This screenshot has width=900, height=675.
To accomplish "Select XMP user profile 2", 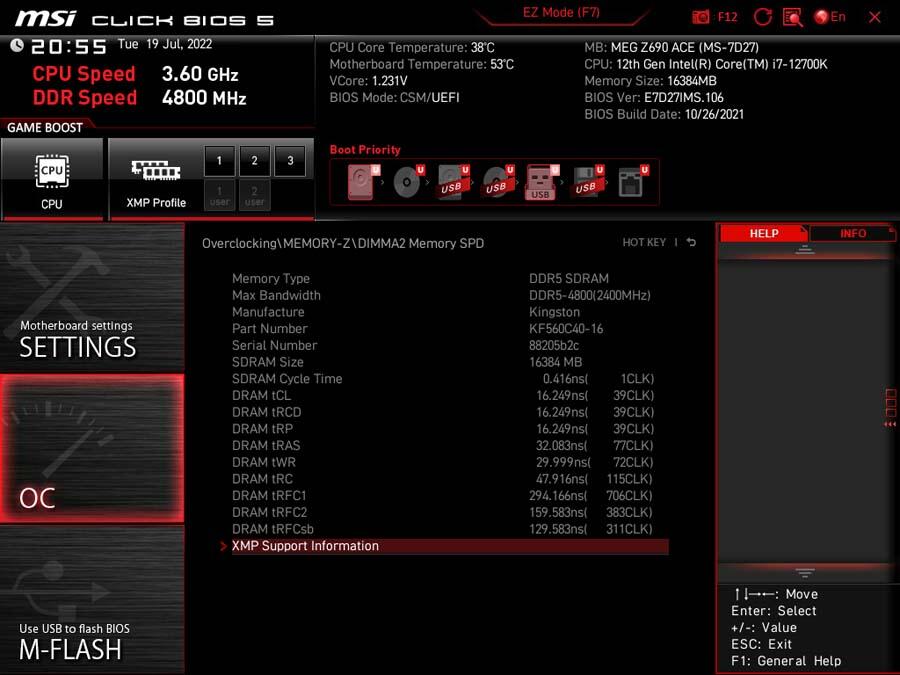I will 254,195.
